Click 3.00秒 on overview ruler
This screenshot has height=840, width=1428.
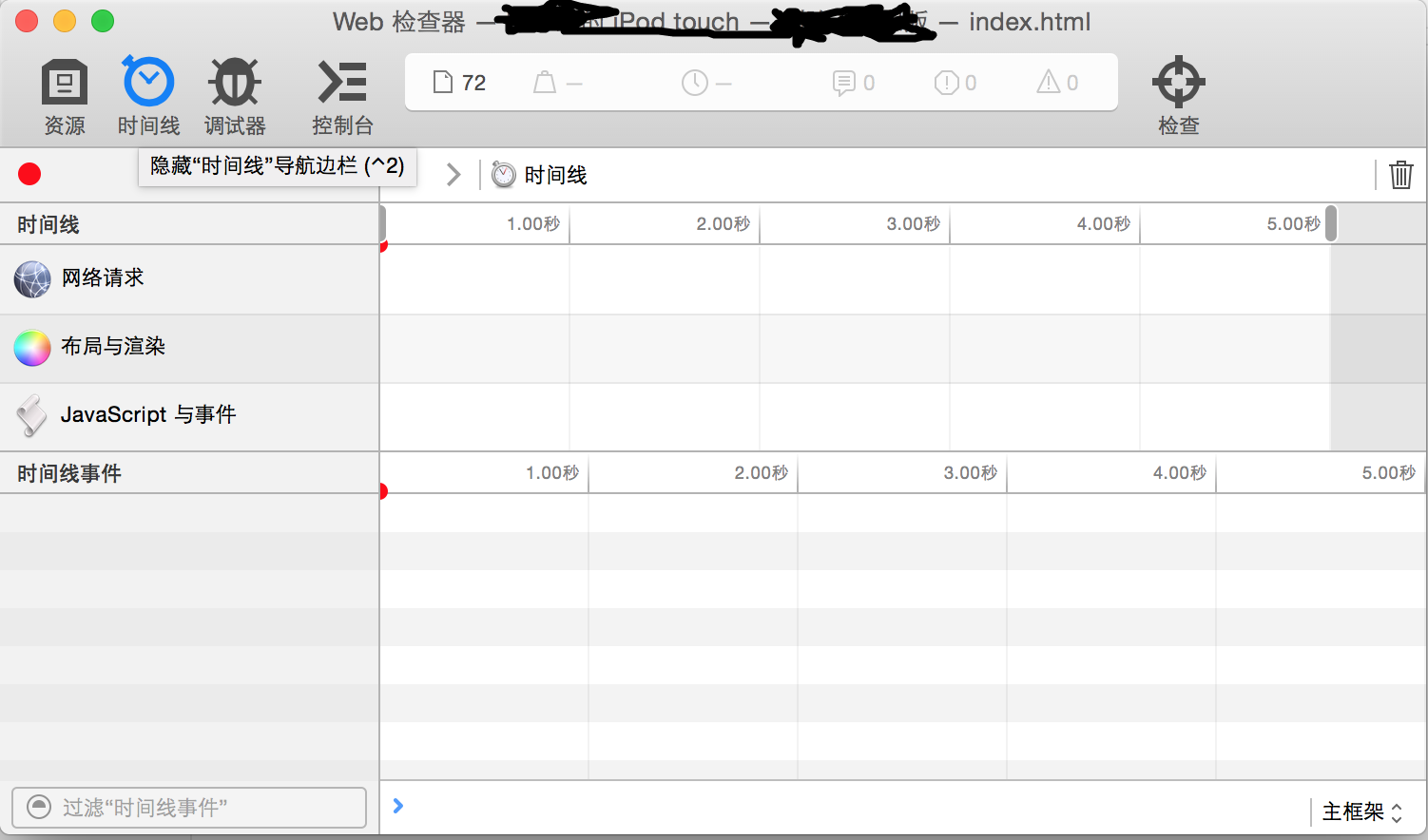(x=913, y=224)
